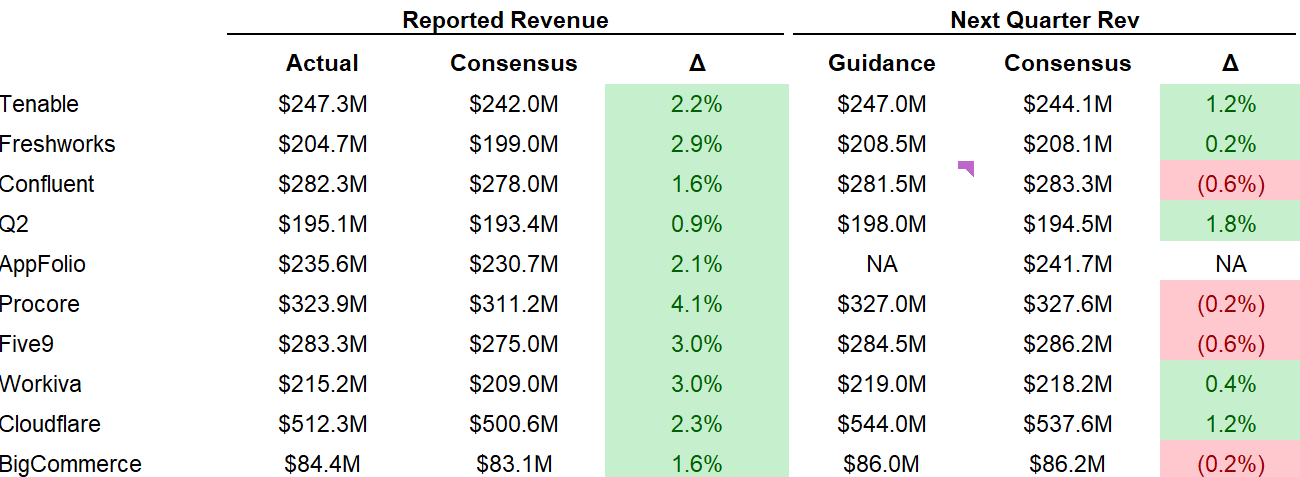Screen dimensions: 1300x477
Task: Click Freshworks guidance $208.5M
Action: (x=882, y=144)
